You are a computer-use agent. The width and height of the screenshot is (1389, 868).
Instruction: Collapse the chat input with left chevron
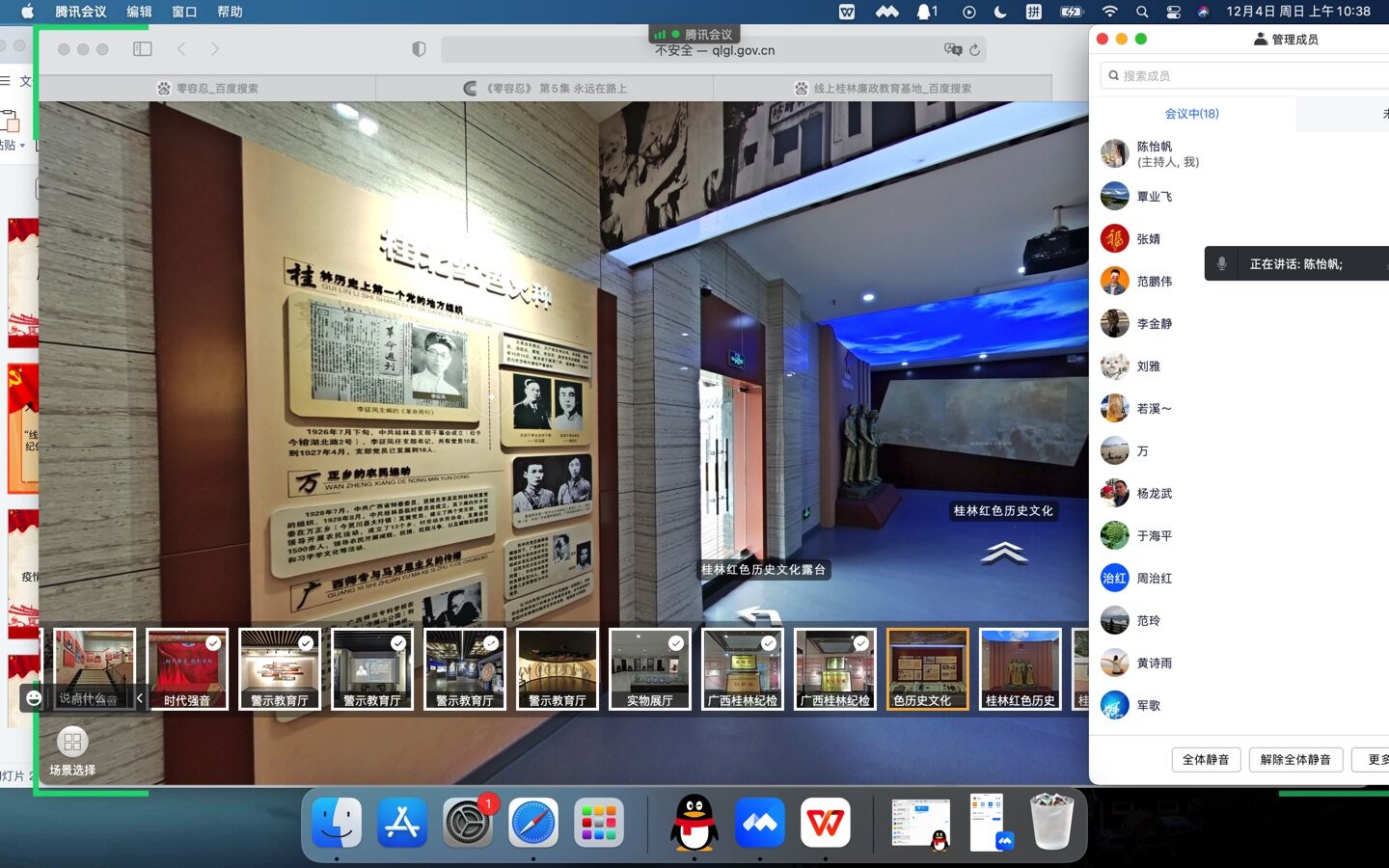tap(140, 698)
